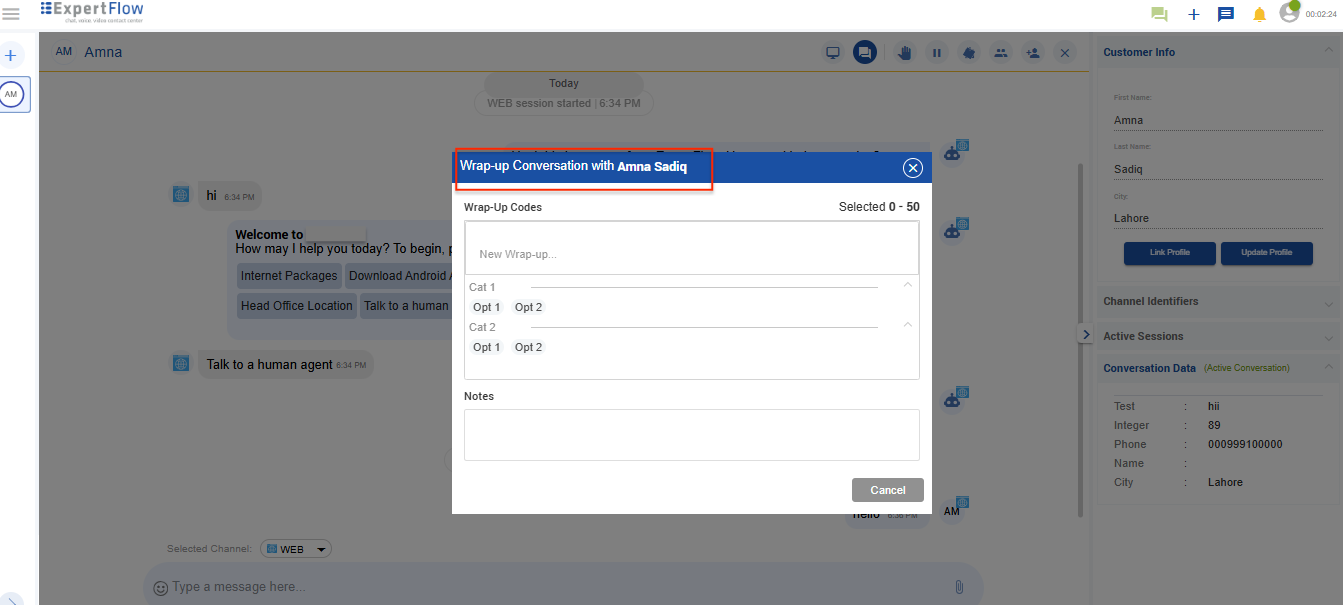Open the WEB Selected Channel dropdown
Viewport: 1343px width, 605px height.
pyautogui.click(x=296, y=549)
